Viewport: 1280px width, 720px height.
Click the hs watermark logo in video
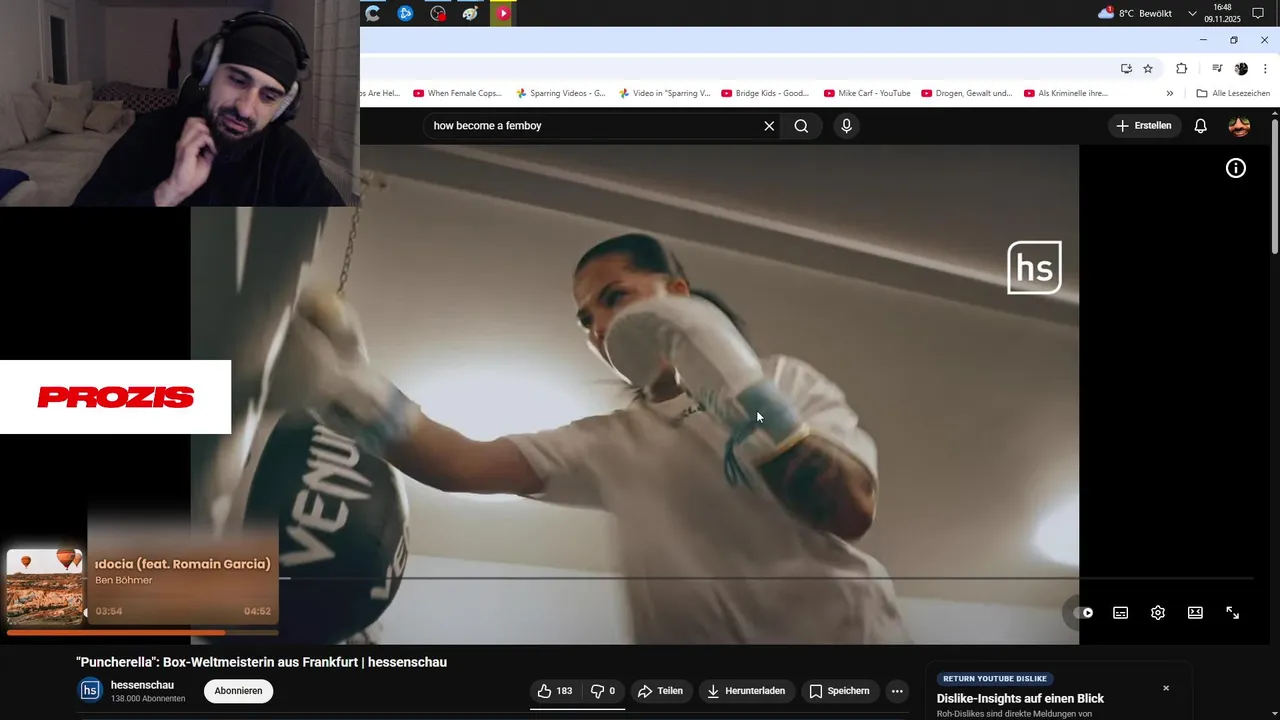pos(1034,267)
